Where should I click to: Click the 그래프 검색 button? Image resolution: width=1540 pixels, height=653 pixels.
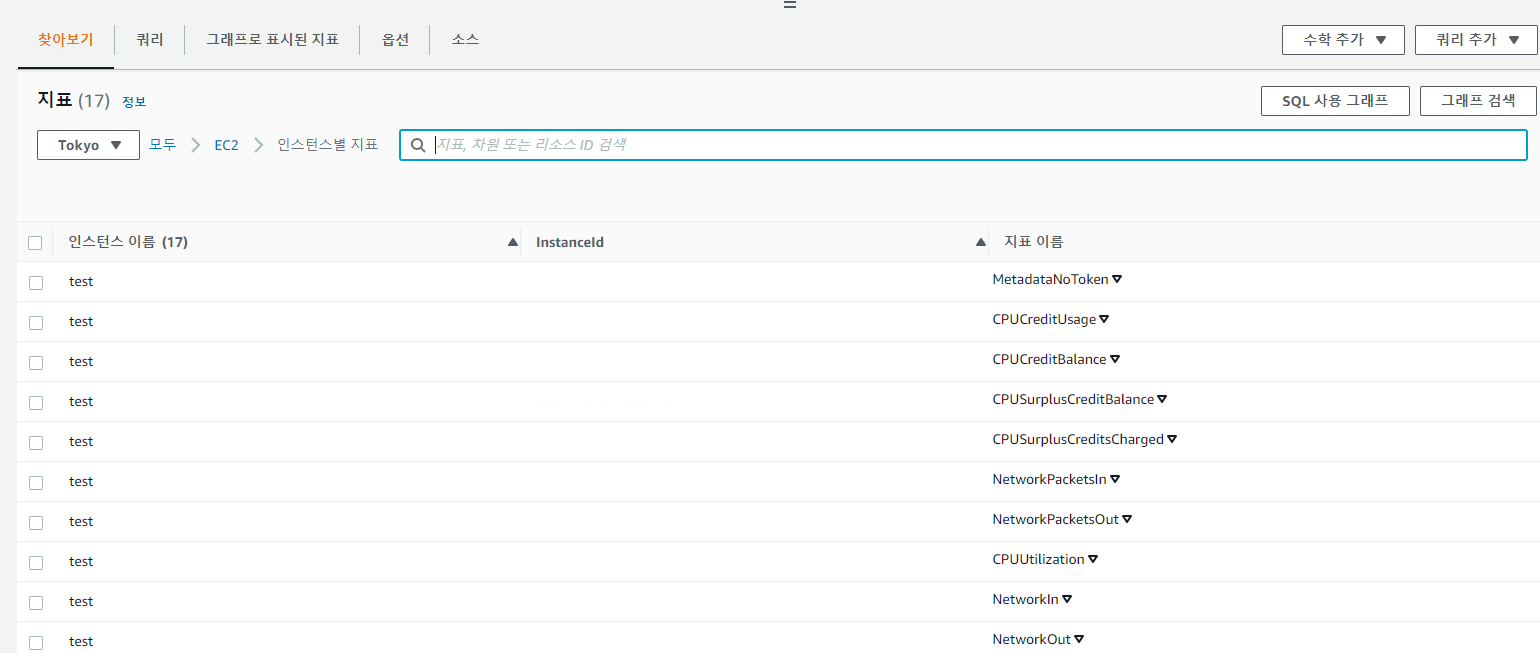click(1478, 100)
